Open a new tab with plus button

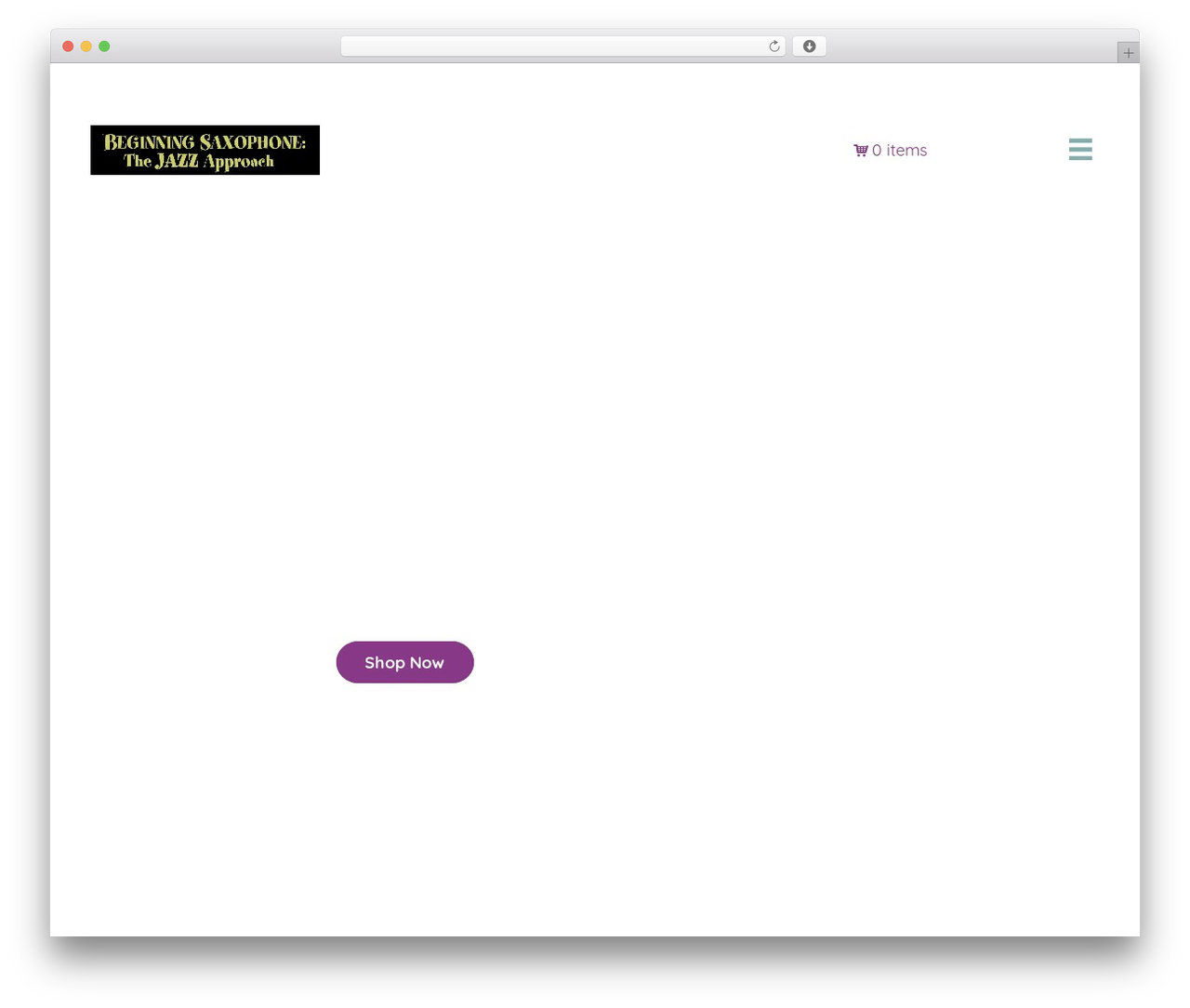click(1128, 53)
